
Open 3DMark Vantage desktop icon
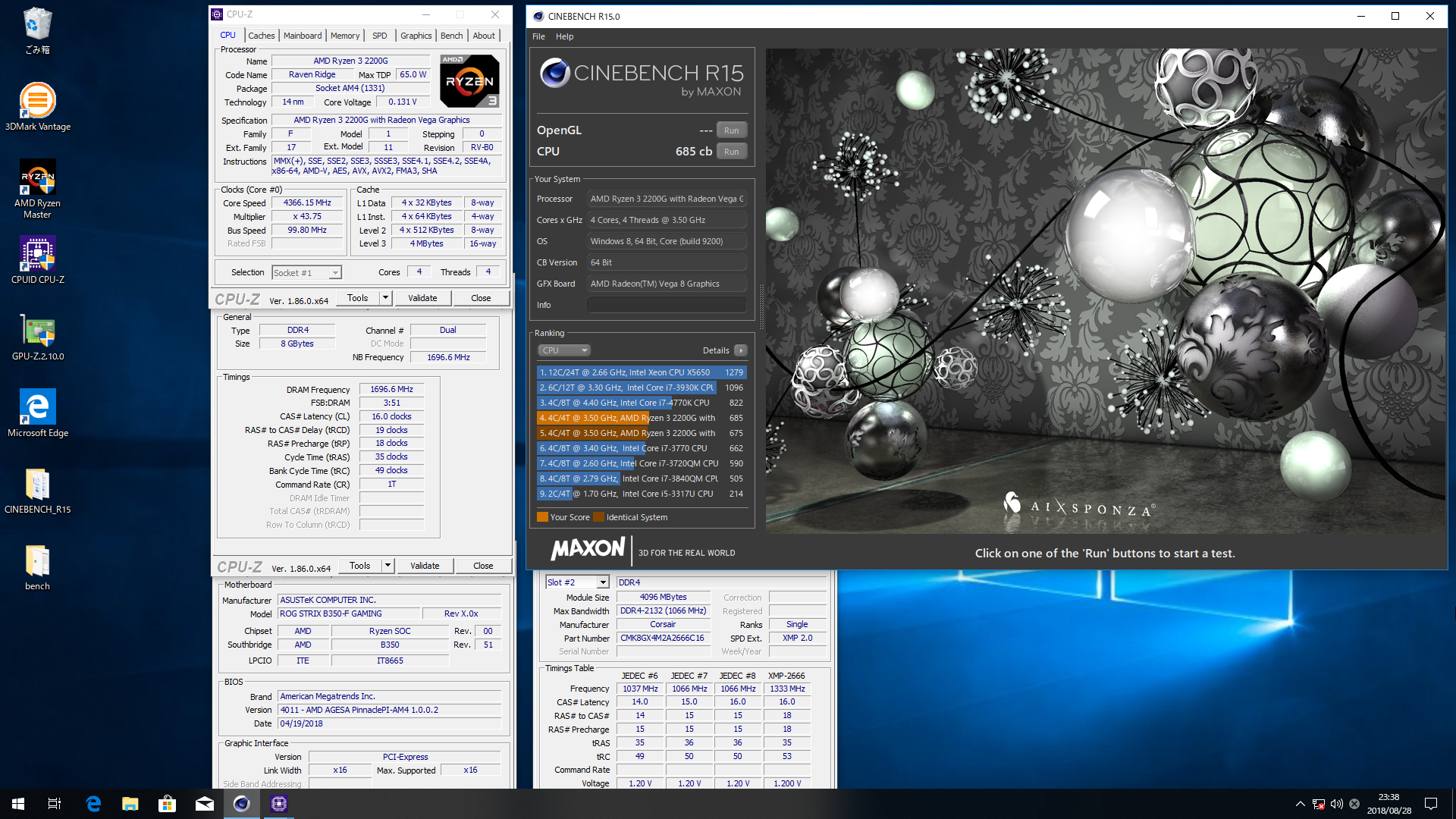tap(37, 107)
